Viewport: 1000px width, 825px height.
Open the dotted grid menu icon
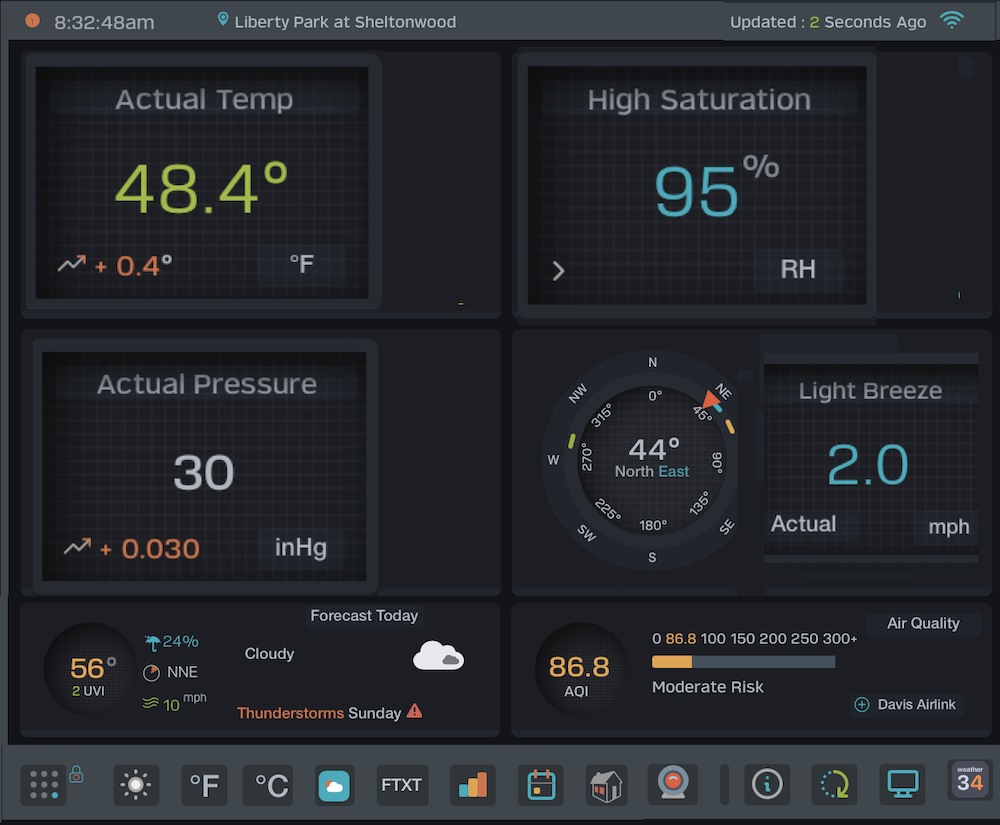point(44,785)
